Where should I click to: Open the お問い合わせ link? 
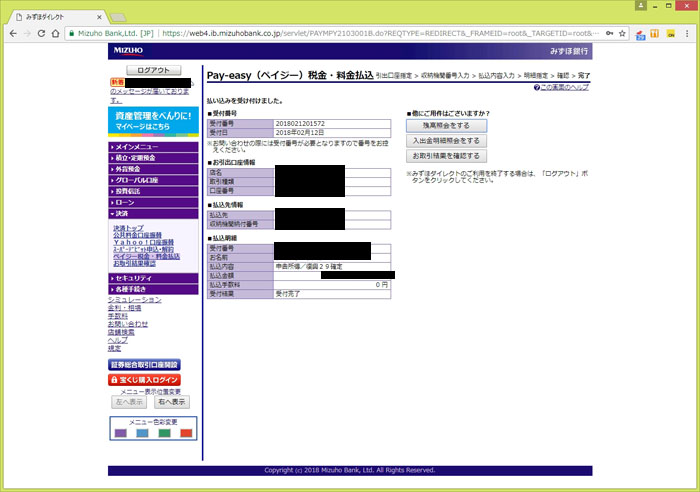[x=128, y=324]
